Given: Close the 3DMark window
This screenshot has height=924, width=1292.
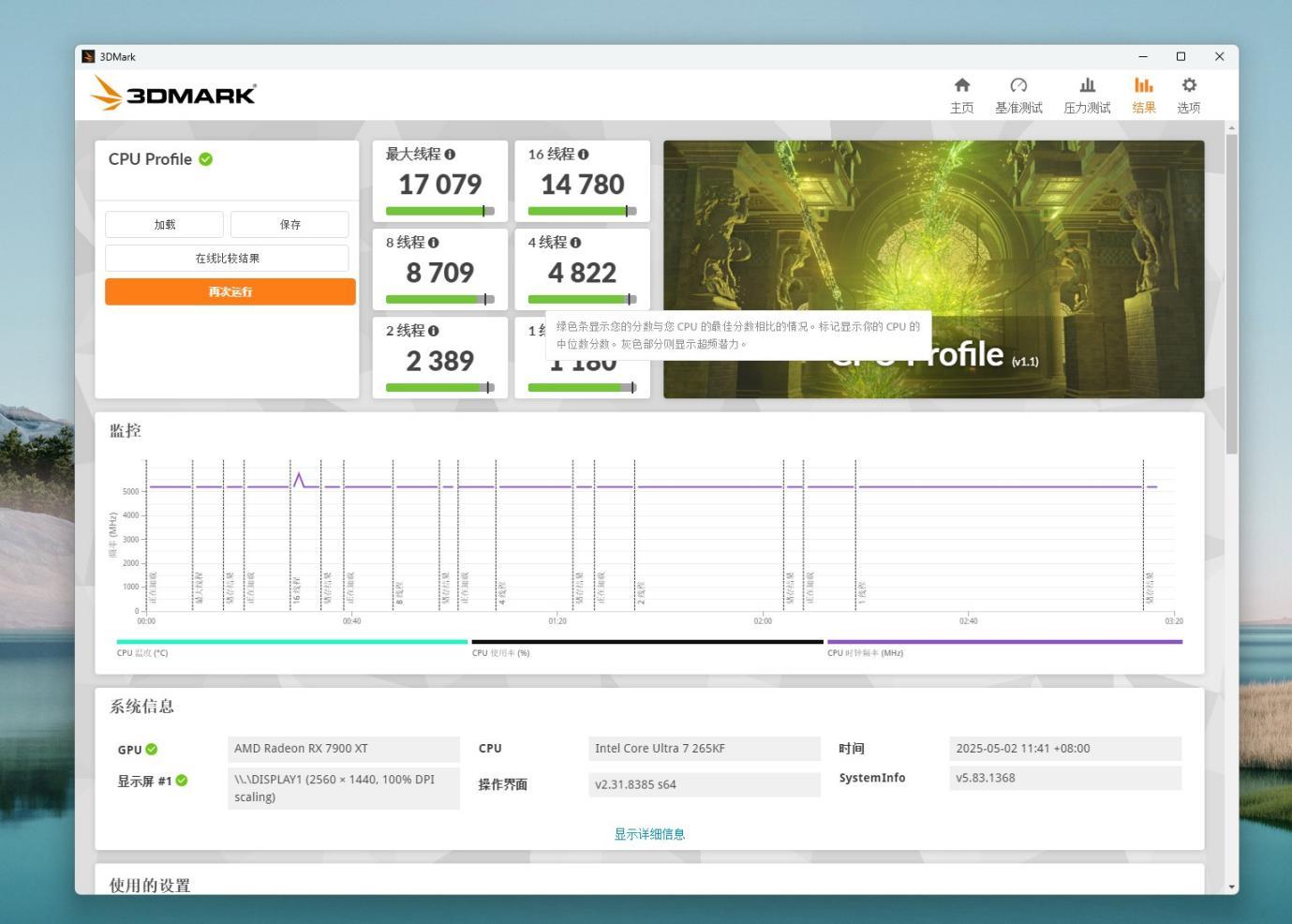Looking at the screenshot, I should coord(1219,56).
